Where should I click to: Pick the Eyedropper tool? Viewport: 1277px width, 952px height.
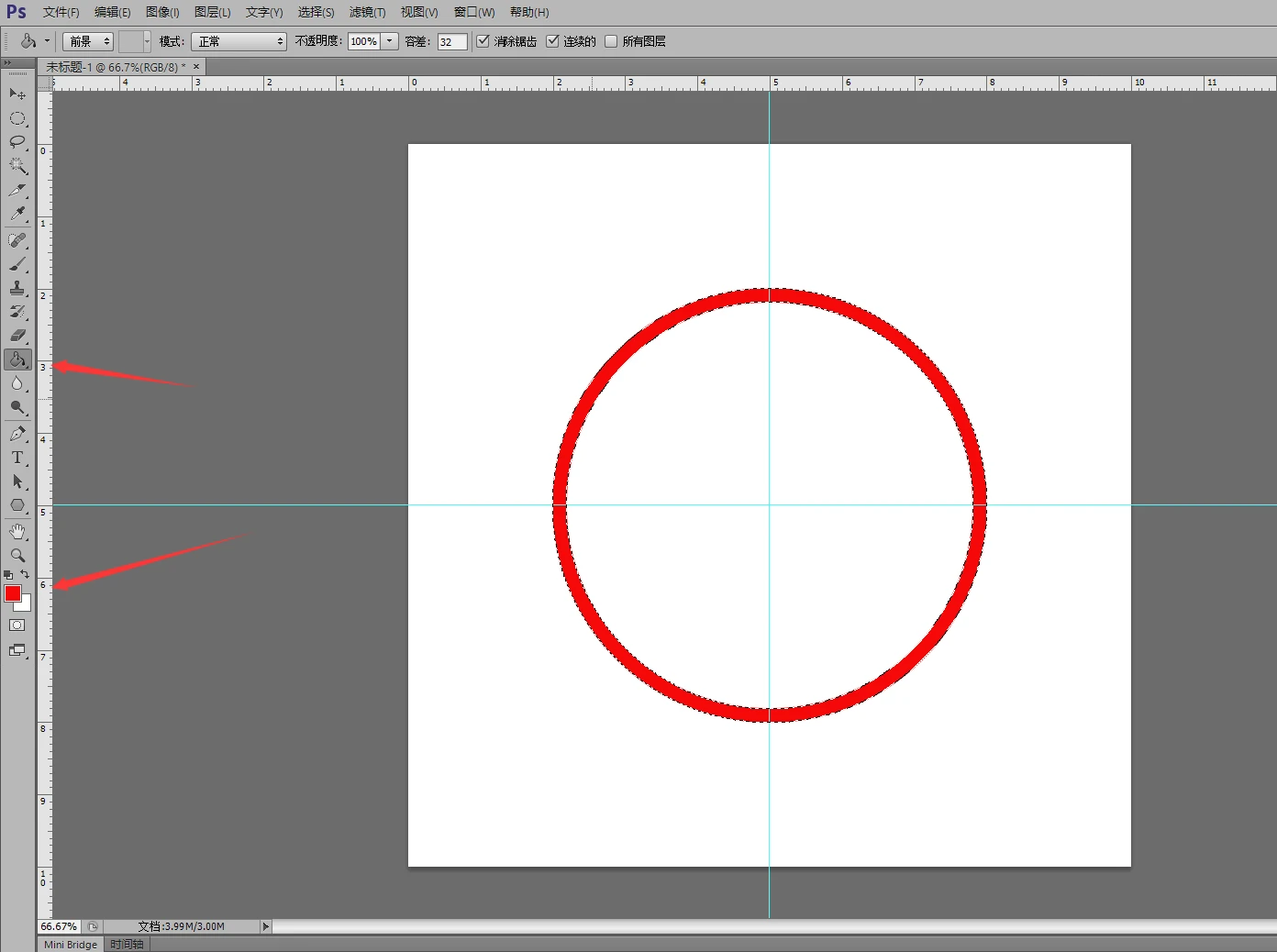[17, 214]
